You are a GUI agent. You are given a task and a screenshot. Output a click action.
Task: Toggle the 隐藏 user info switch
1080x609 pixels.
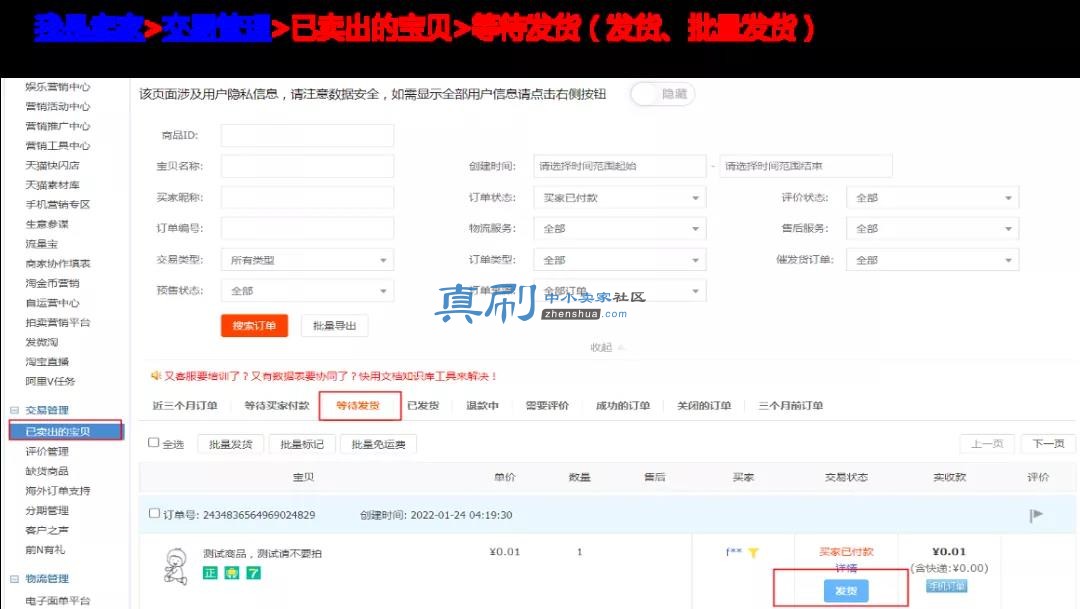pyautogui.click(x=662, y=94)
